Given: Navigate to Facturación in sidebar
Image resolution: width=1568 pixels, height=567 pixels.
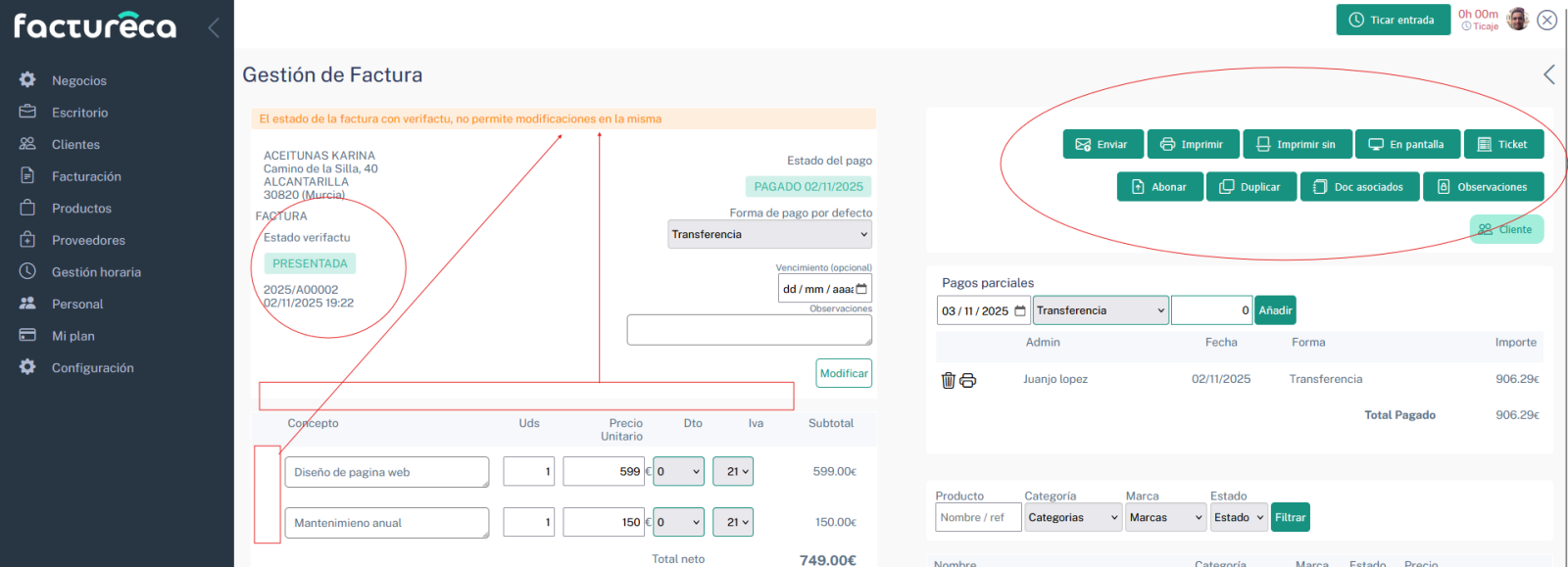Looking at the screenshot, I should click(x=86, y=176).
